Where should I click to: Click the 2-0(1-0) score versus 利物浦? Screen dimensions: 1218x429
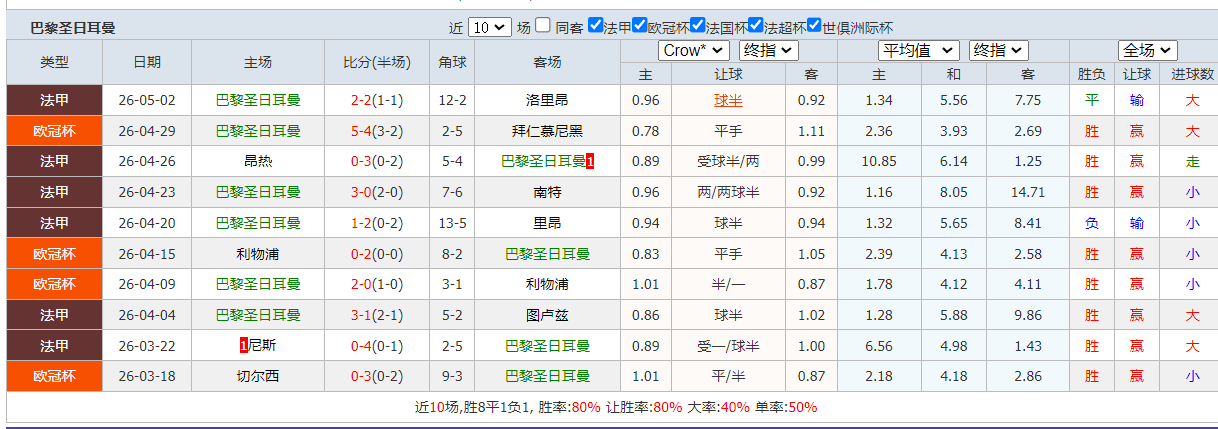pyautogui.click(x=376, y=284)
